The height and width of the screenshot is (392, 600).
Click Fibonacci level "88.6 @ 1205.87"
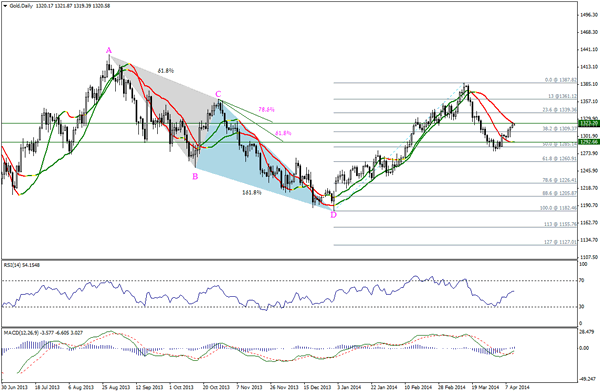point(559,194)
